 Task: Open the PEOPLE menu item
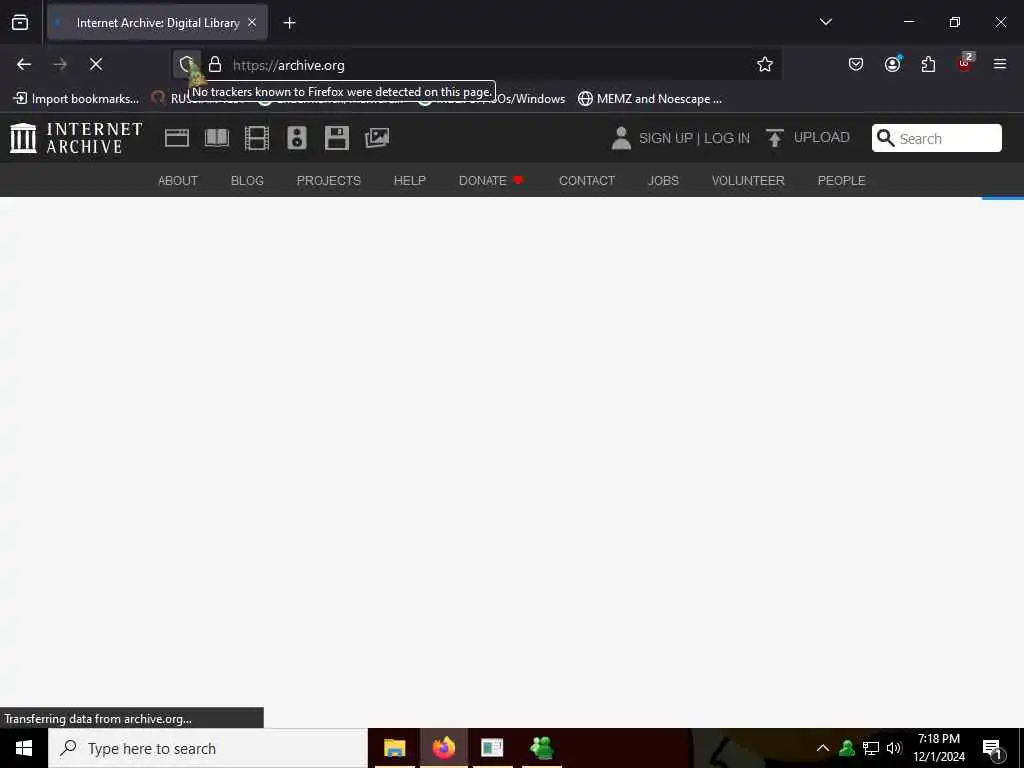pos(841,181)
